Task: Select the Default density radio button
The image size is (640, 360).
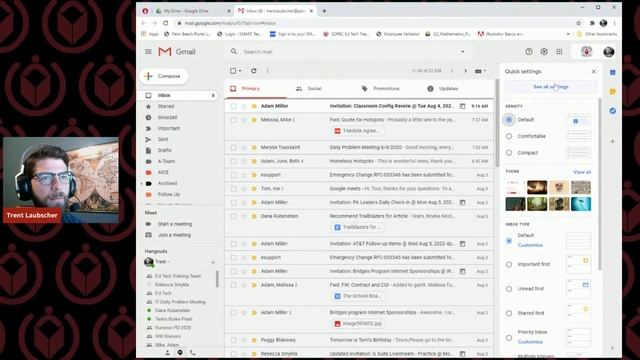Action: (509, 120)
